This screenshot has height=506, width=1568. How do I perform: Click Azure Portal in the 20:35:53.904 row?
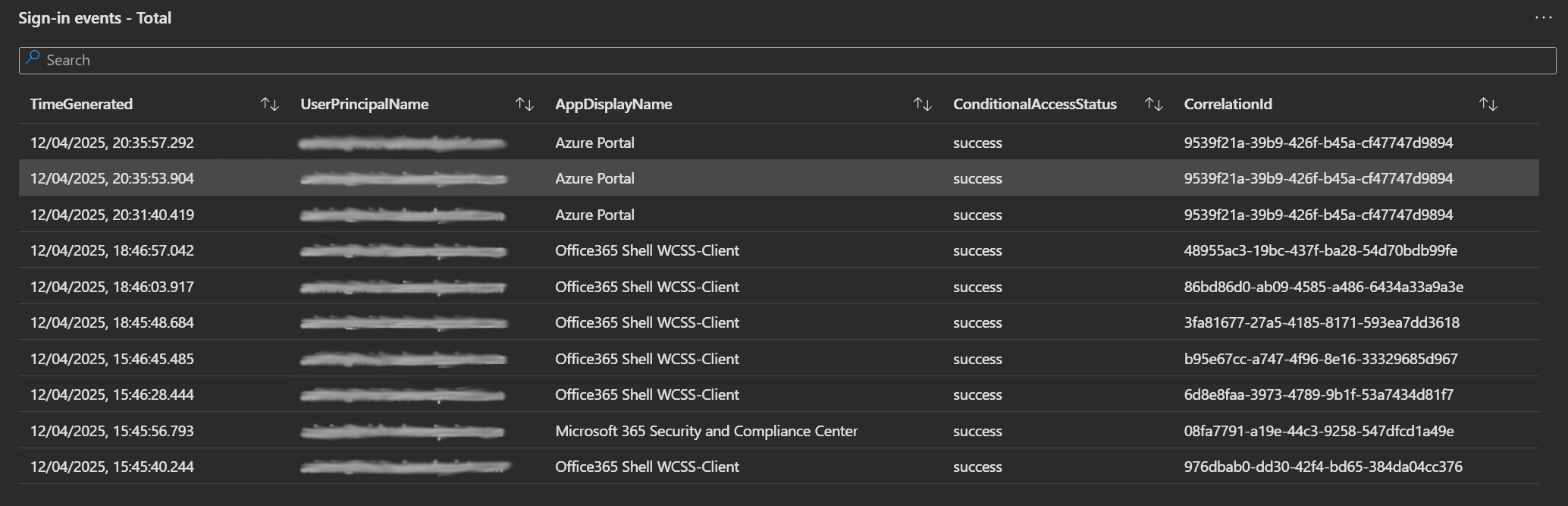pyautogui.click(x=594, y=178)
